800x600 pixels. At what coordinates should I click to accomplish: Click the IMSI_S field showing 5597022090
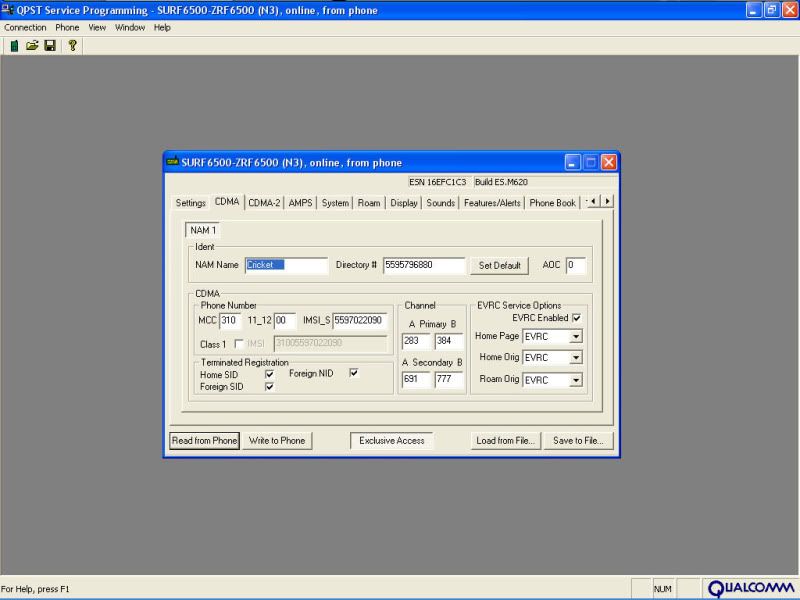pos(360,321)
